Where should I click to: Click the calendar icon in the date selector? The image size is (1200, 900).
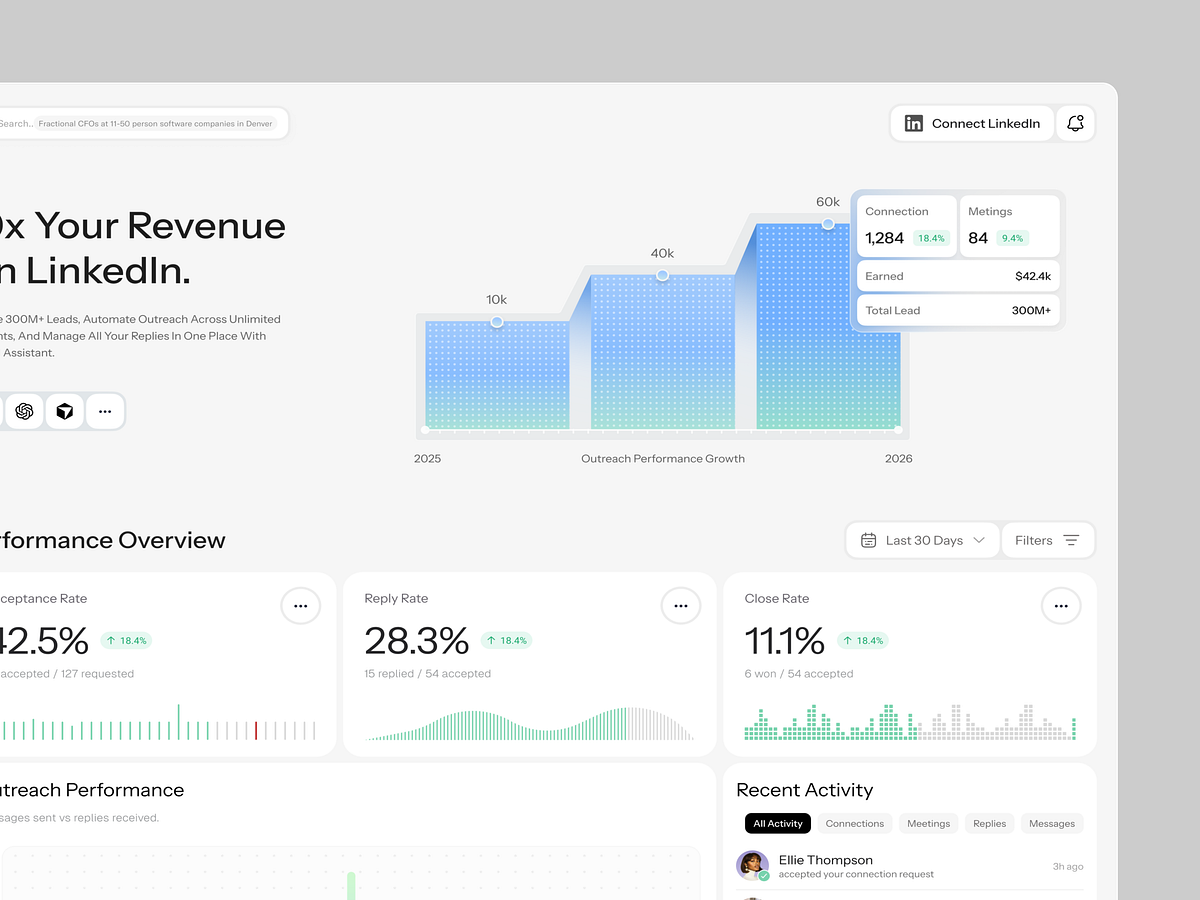868,540
